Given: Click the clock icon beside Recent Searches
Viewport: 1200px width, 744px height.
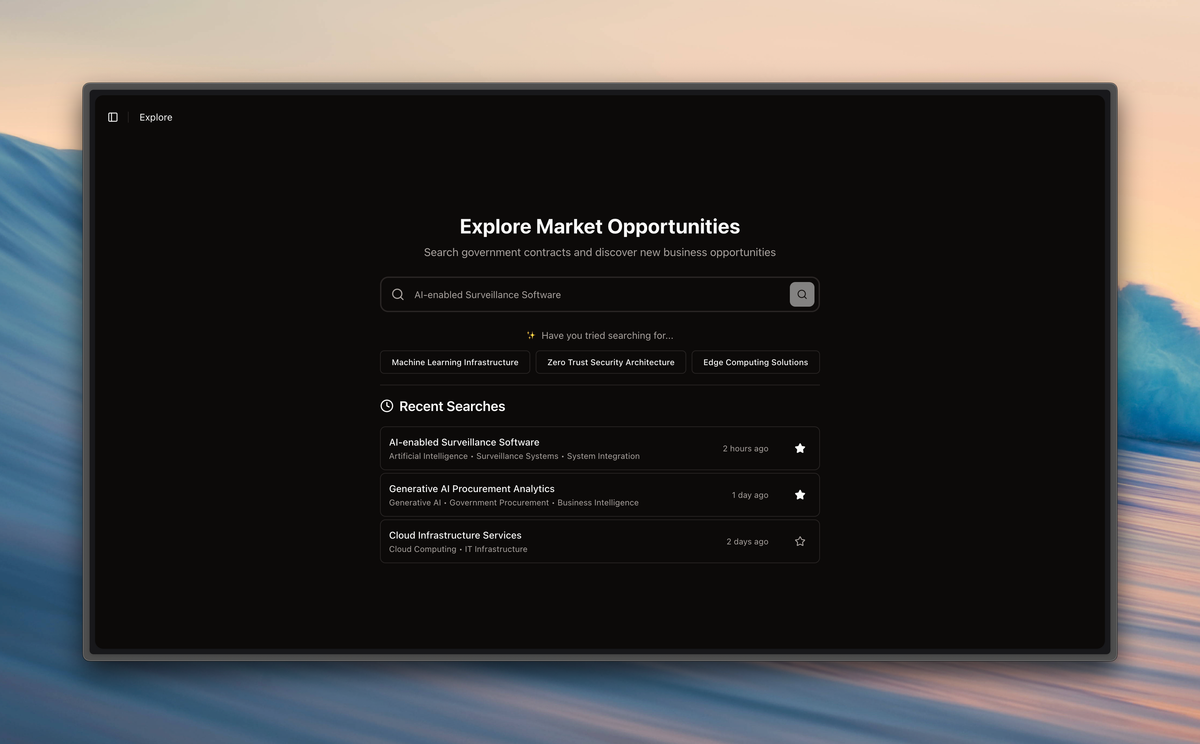Looking at the screenshot, I should [387, 406].
